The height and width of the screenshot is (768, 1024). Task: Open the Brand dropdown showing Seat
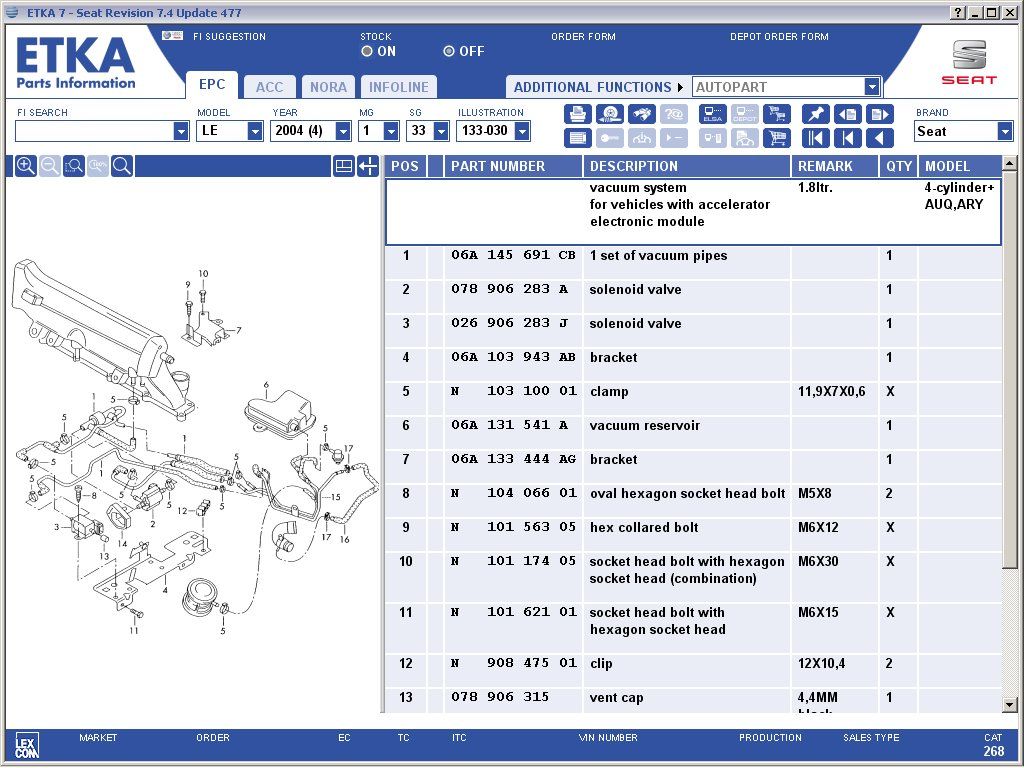tap(1005, 131)
